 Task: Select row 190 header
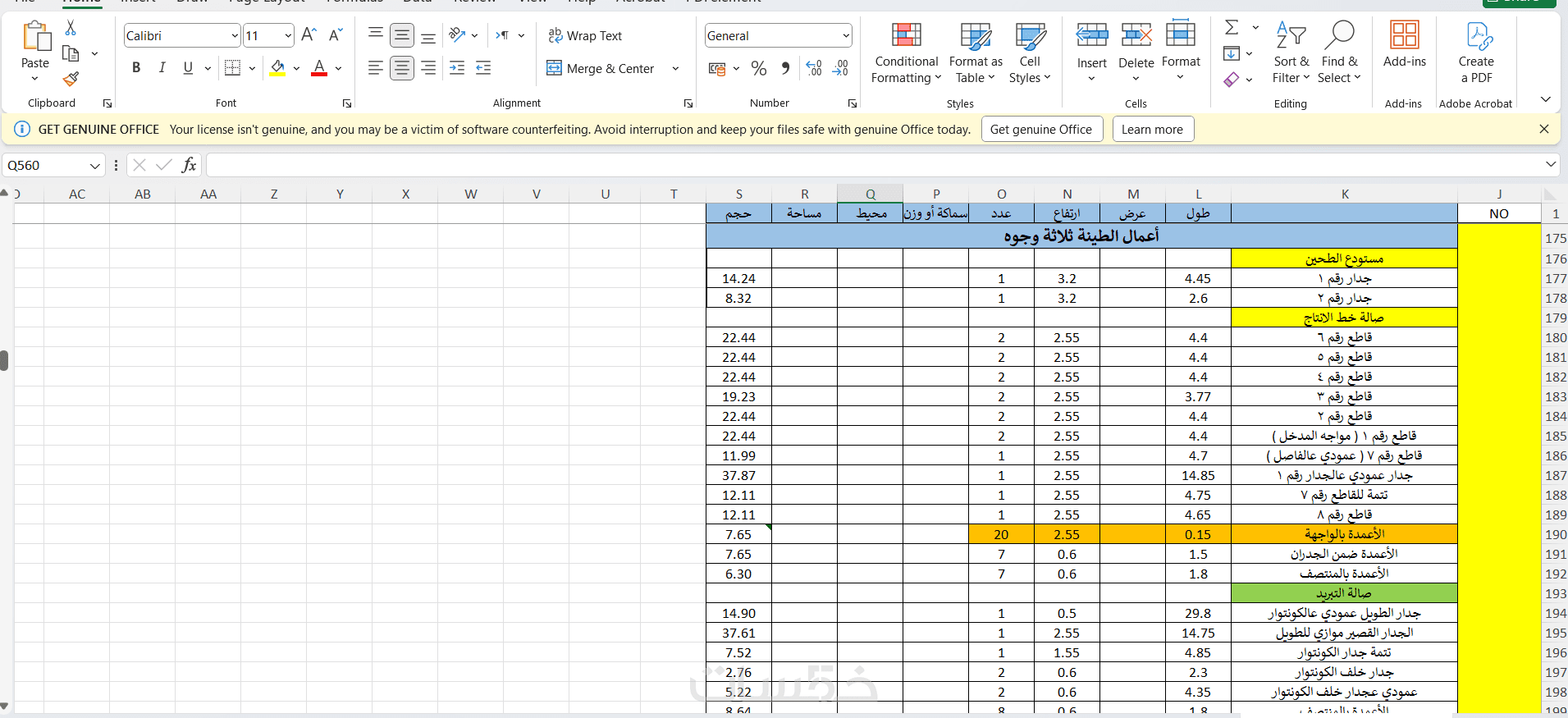(1555, 534)
